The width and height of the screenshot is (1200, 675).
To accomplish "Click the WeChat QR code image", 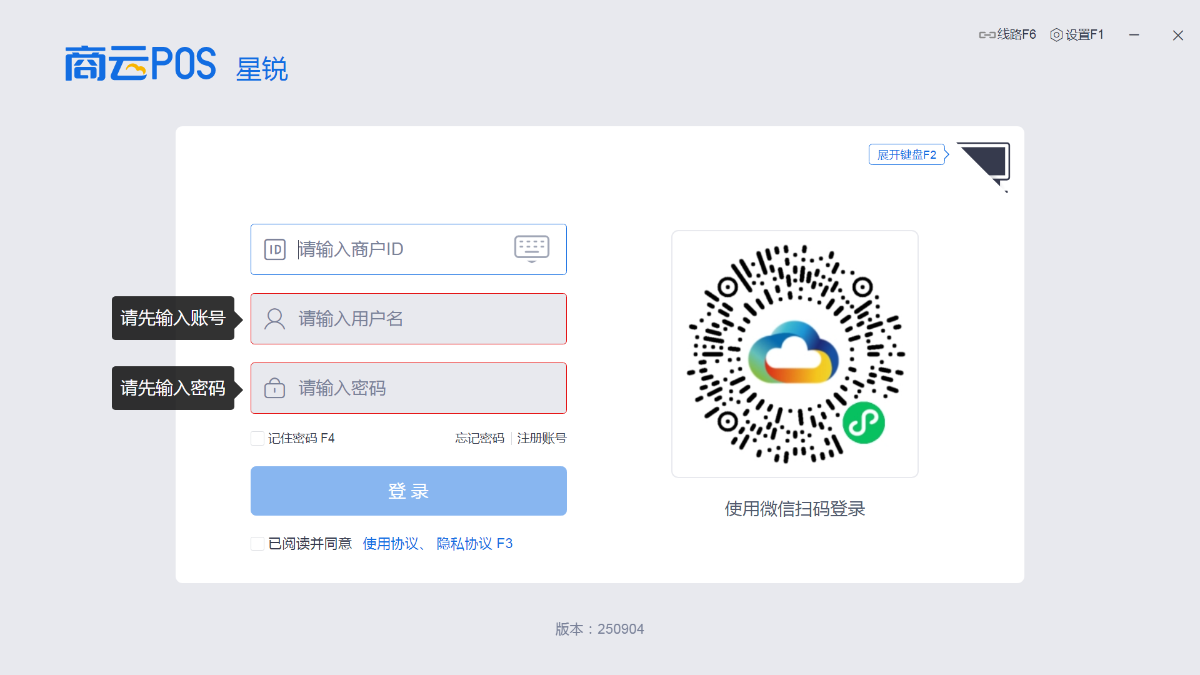I will 795,354.
